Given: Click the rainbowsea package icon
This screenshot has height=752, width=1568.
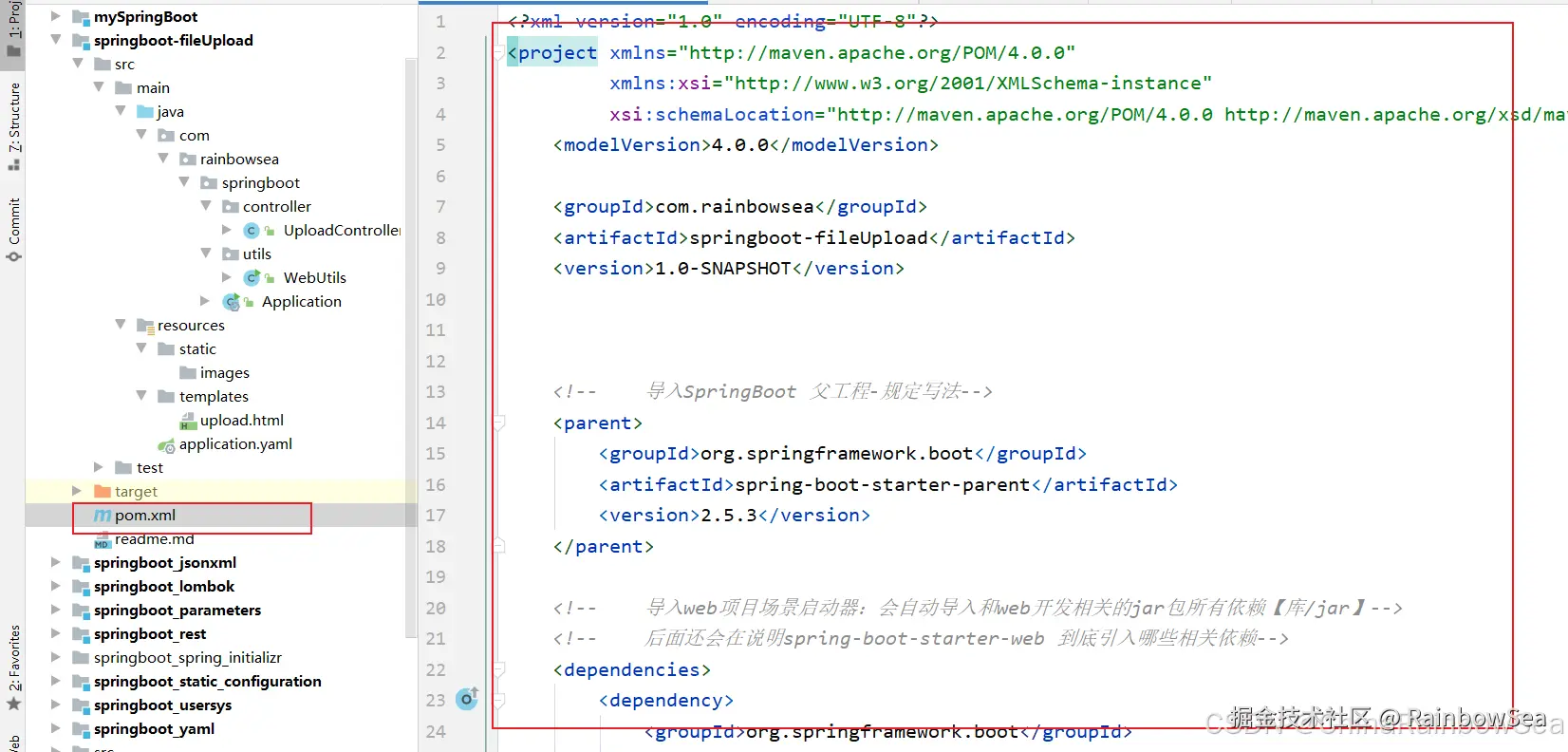Looking at the screenshot, I should point(188,160).
